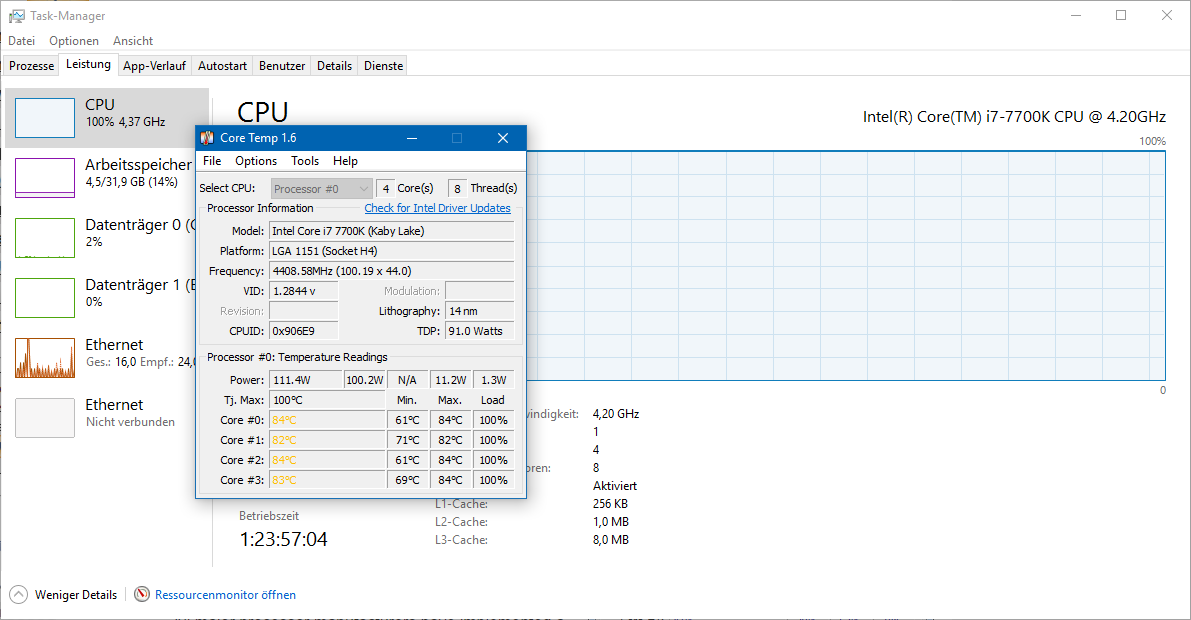Click Core #1 minimum 71°C value

click(x=407, y=440)
